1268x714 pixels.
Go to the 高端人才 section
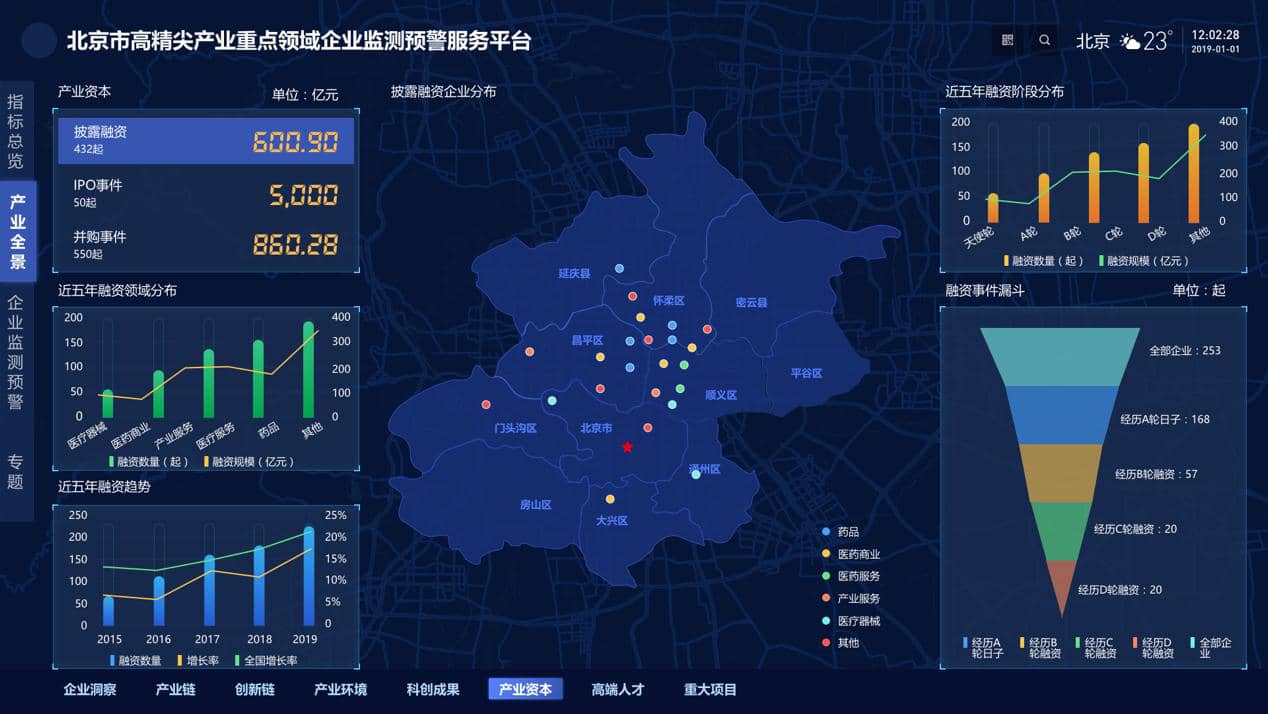(x=617, y=689)
